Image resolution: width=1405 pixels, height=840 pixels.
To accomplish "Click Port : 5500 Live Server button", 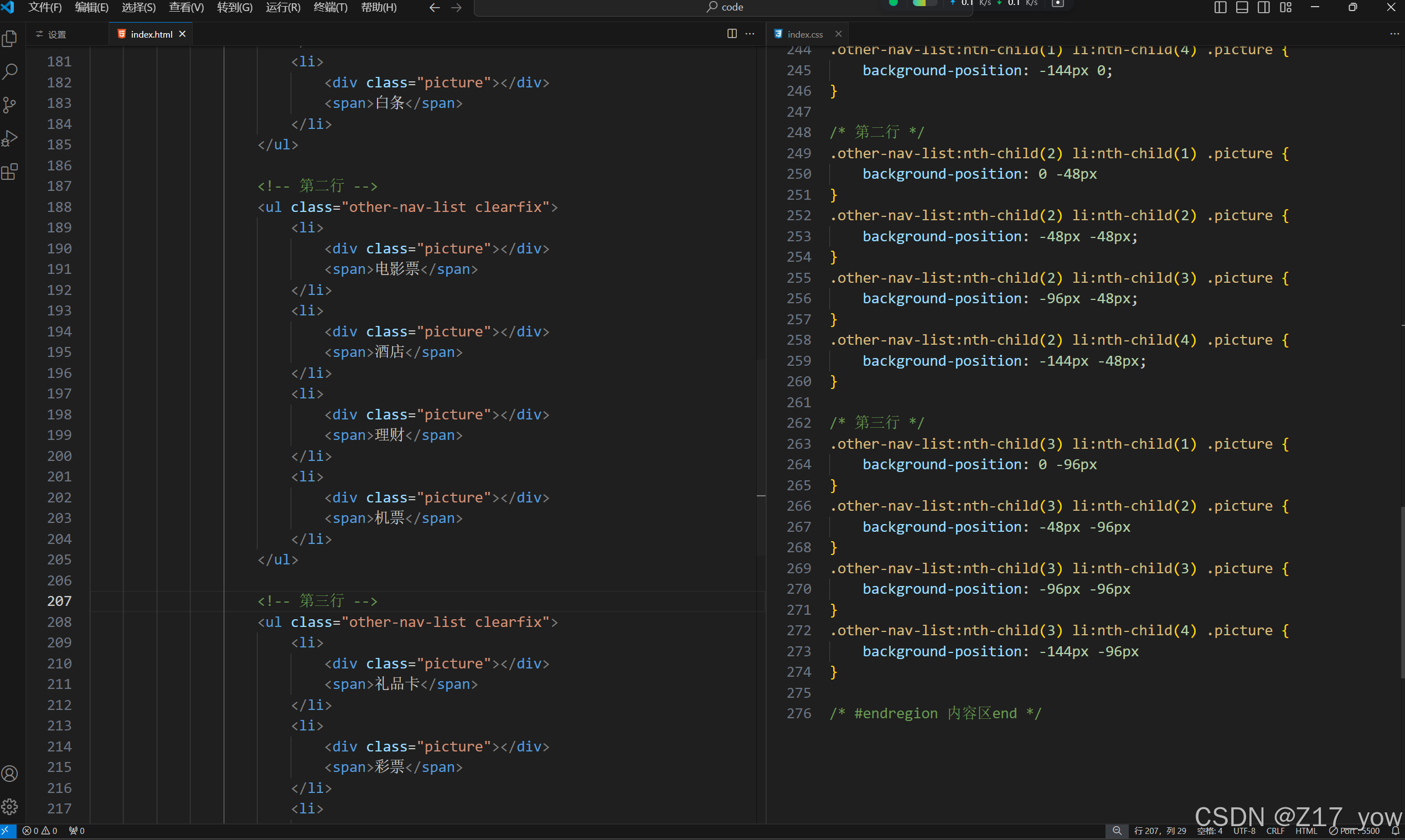I will click(1355, 831).
